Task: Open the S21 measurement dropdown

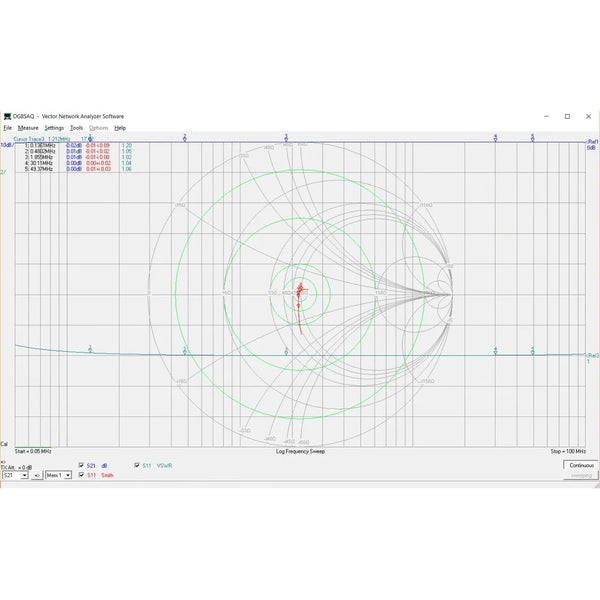Action: [15, 476]
